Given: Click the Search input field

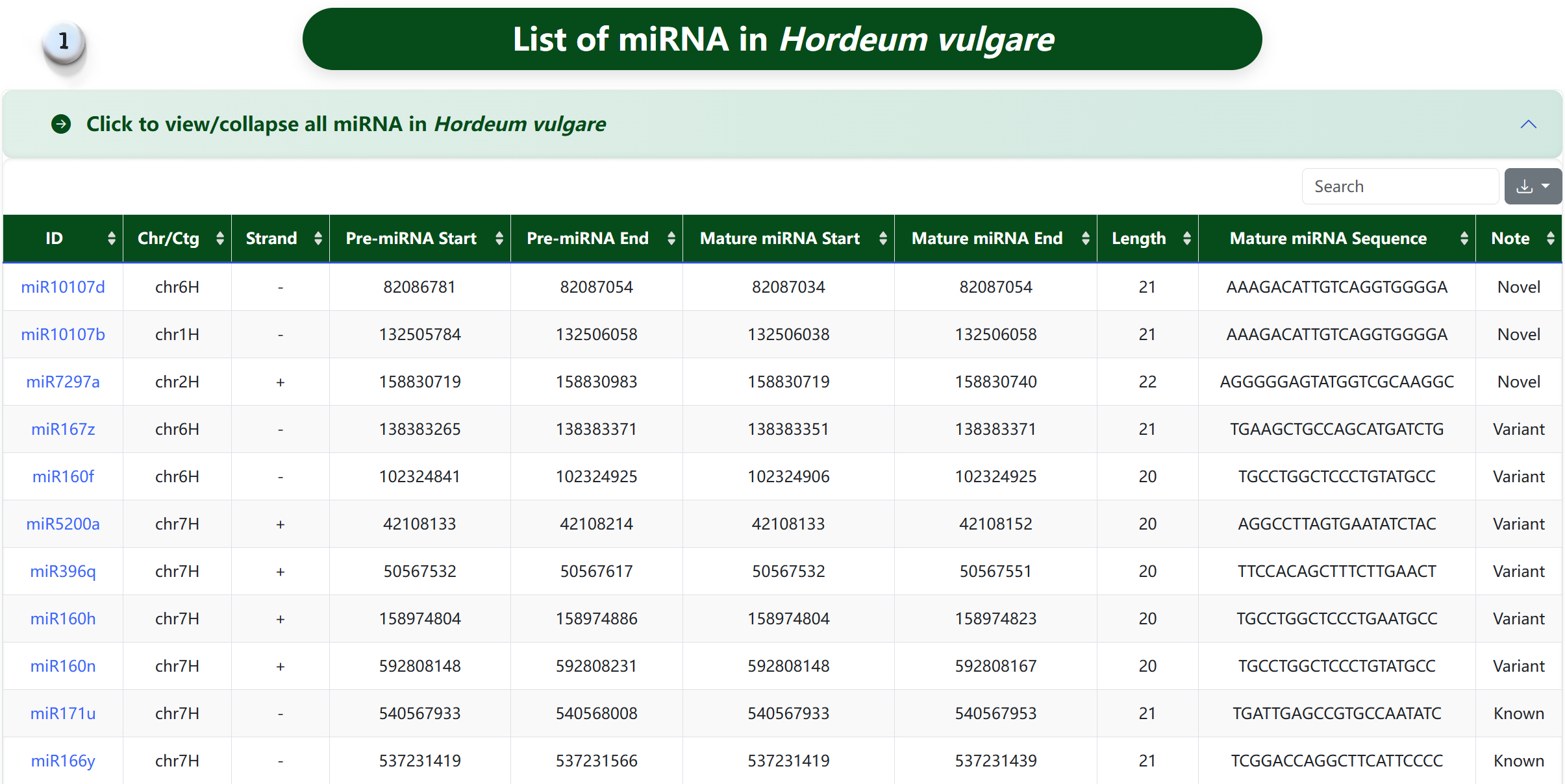Looking at the screenshot, I should tap(1400, 186).
